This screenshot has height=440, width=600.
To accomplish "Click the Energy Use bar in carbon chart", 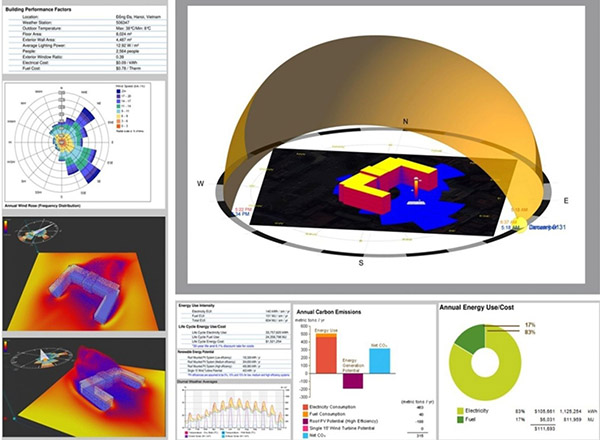I will click(x=326, y=353).
